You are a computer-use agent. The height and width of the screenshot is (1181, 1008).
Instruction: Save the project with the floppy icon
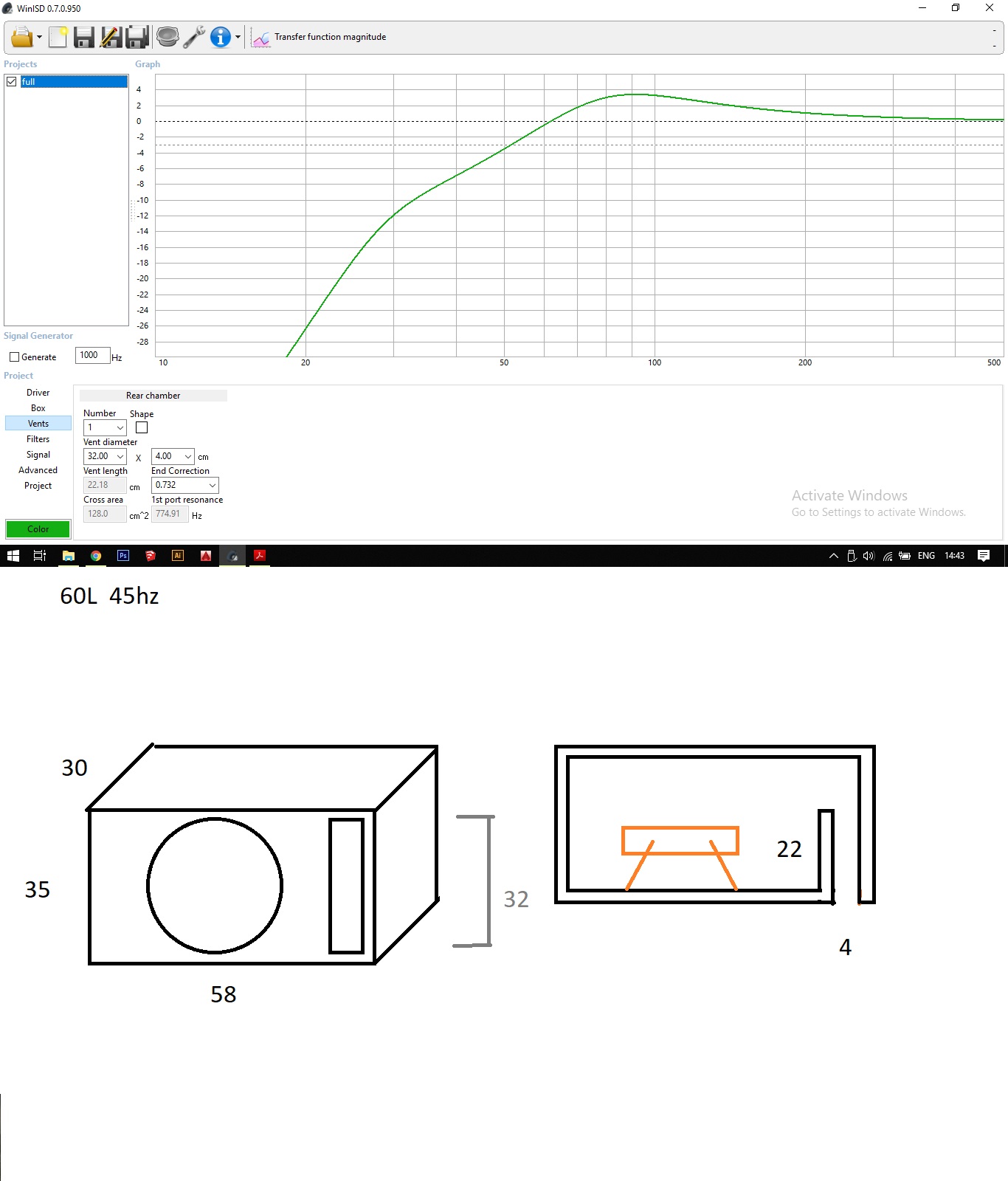(x=84, y=37)
